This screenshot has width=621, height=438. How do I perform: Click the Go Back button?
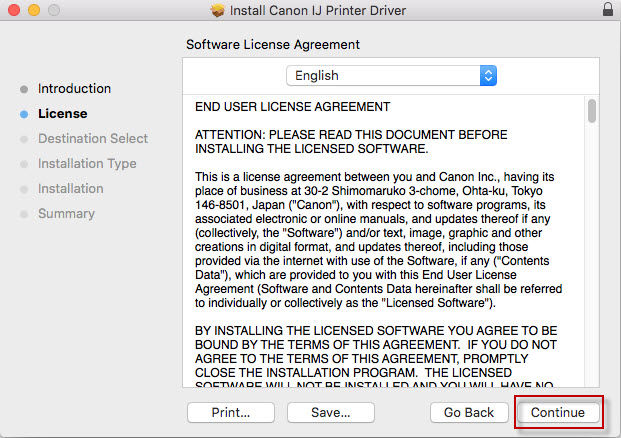pos(469,412)
